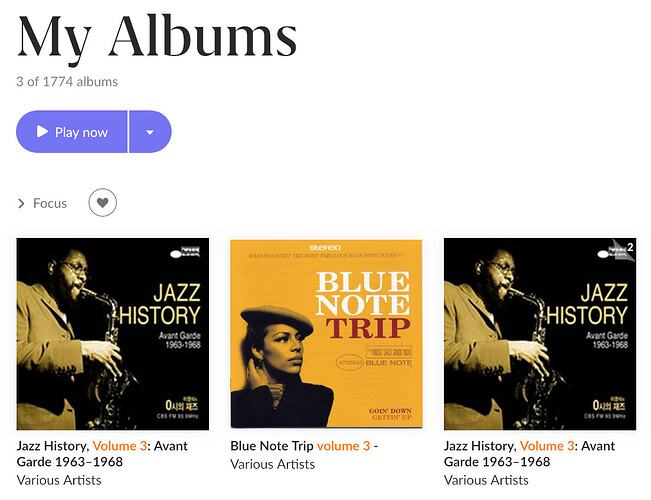Open the Blue Note Trip album cover
The width and height of the screenshot is (651, 500).
tap(326, 334)
